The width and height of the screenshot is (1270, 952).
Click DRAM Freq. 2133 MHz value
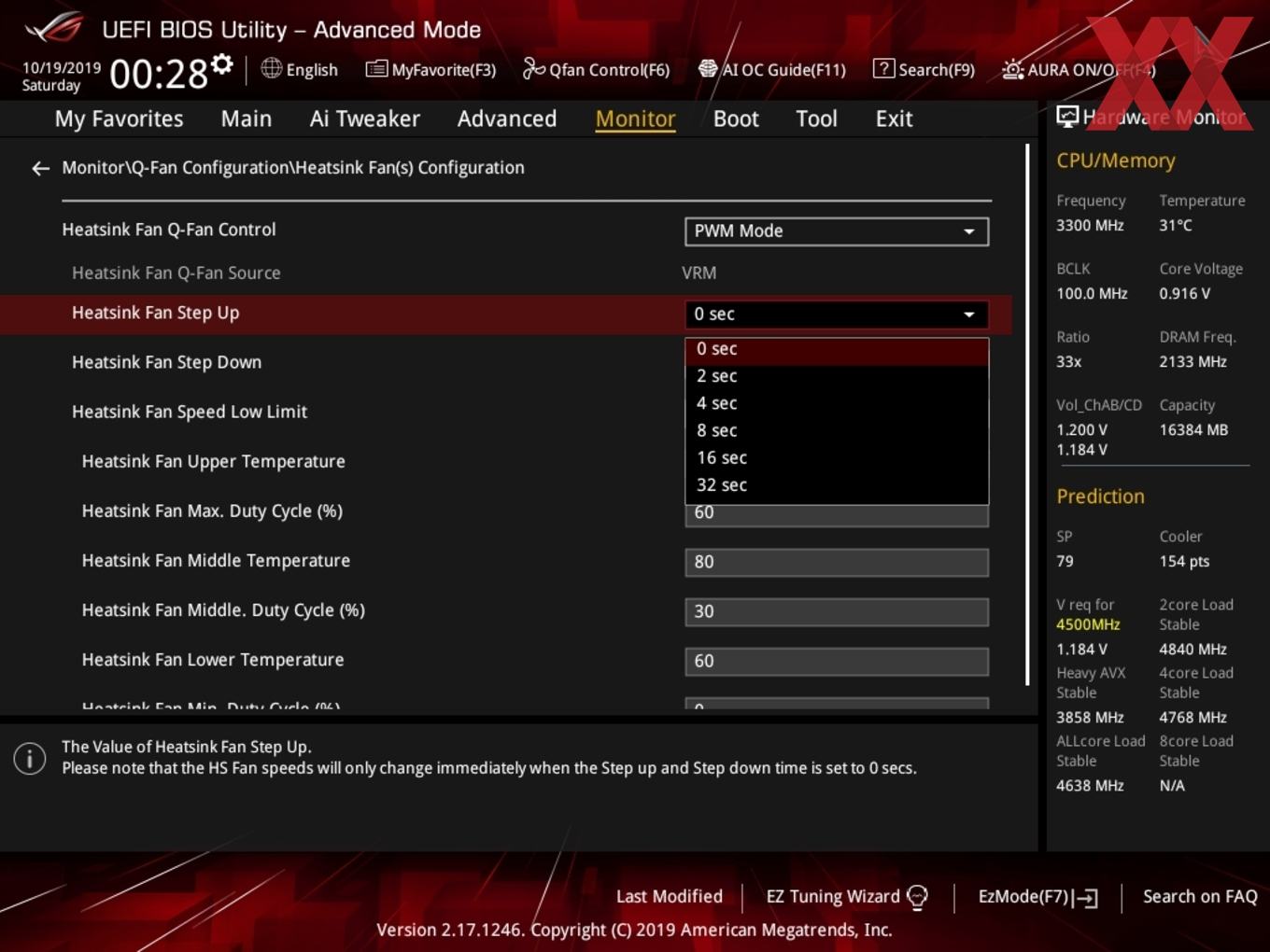point(1192,361)
